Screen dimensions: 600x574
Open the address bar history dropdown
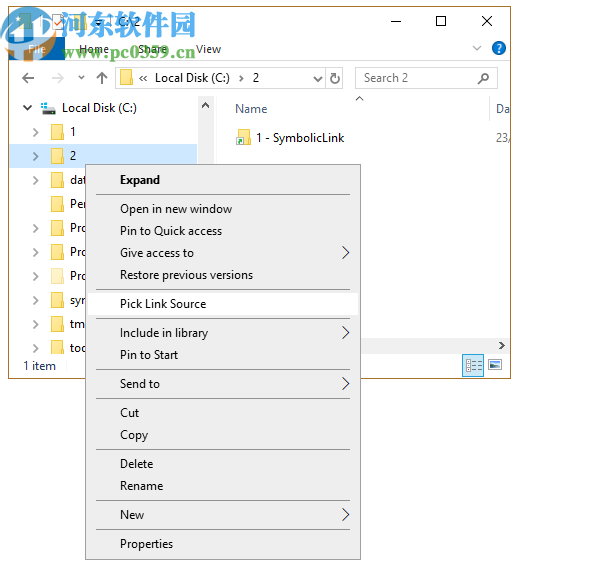318,79
